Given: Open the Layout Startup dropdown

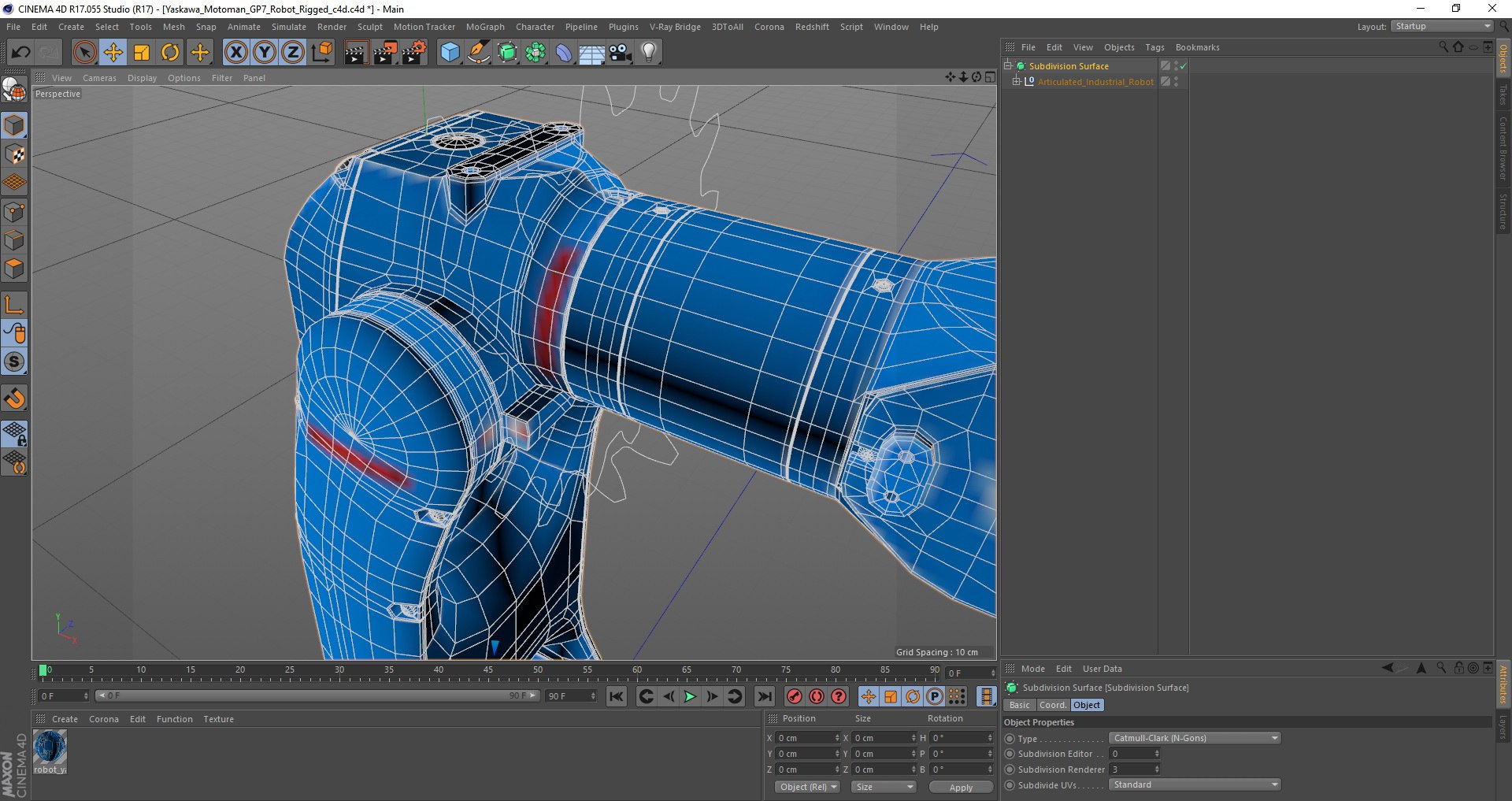Looking at the screenshot, I should [x=1442, y=26].
